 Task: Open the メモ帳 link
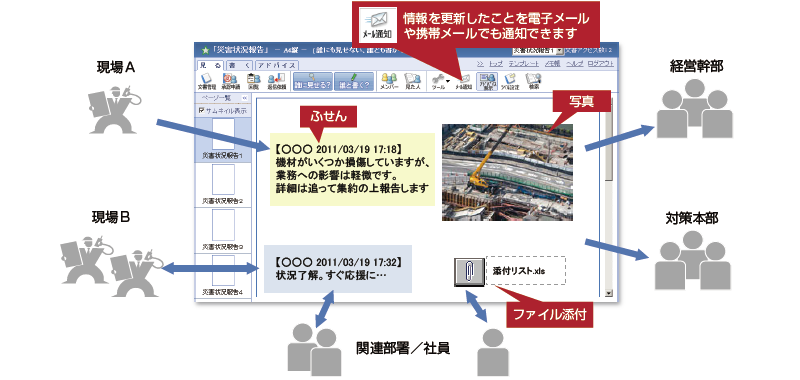553,64
